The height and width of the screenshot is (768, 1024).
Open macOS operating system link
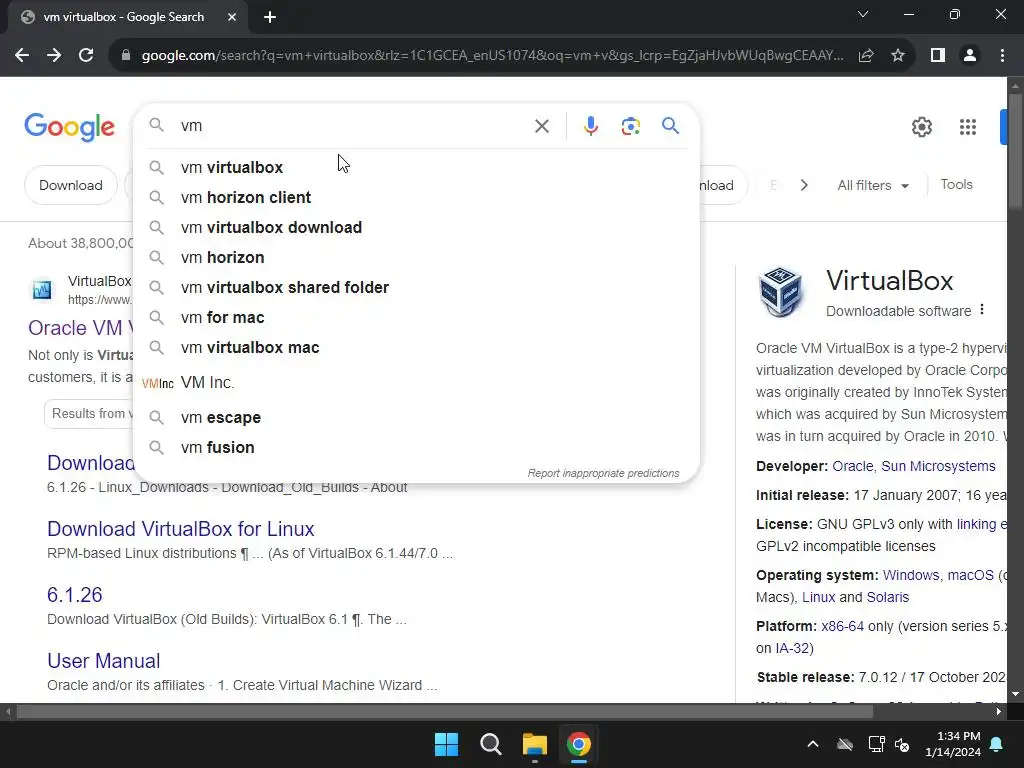970,575
